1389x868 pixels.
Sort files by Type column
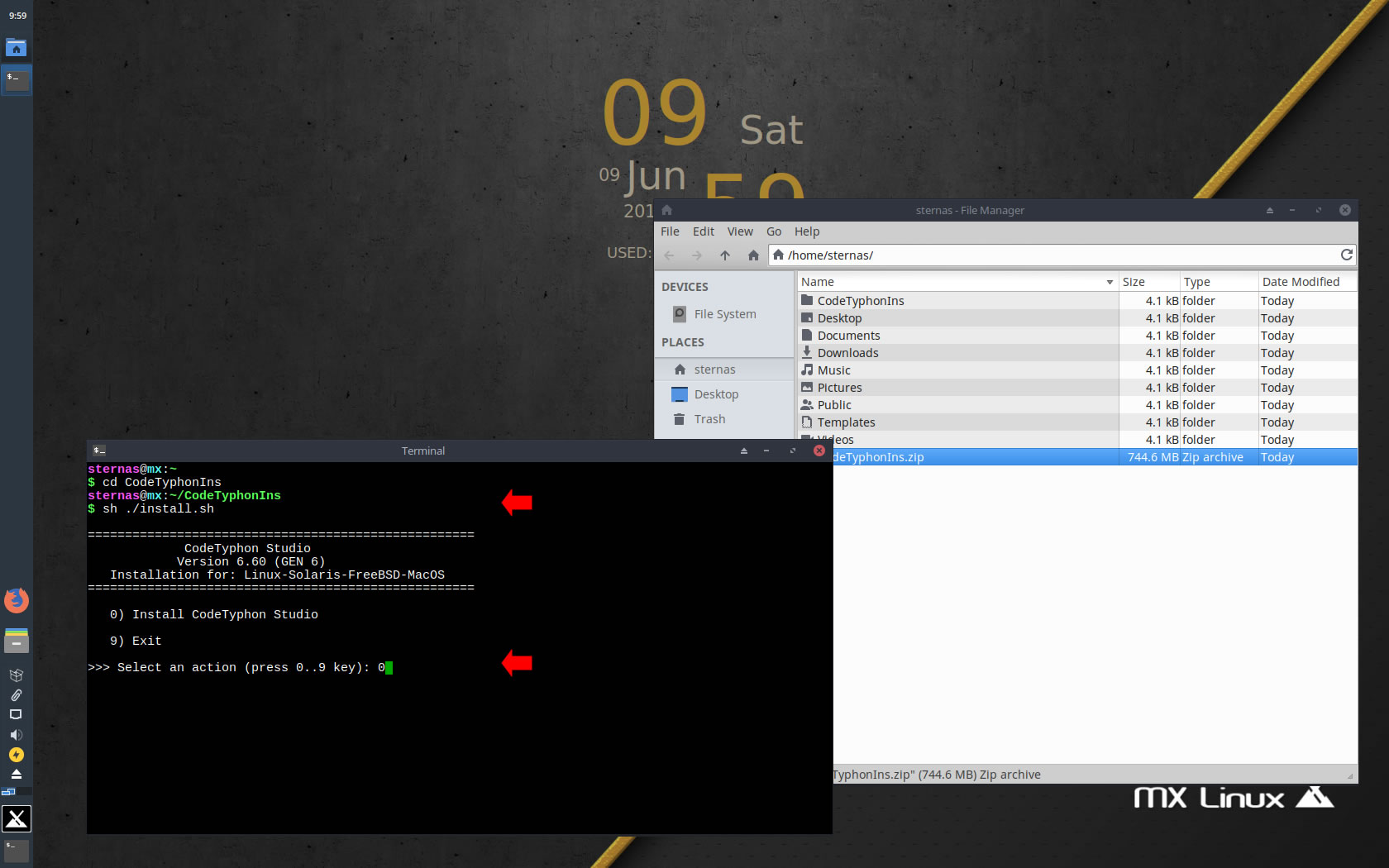tap(1220, 282)
